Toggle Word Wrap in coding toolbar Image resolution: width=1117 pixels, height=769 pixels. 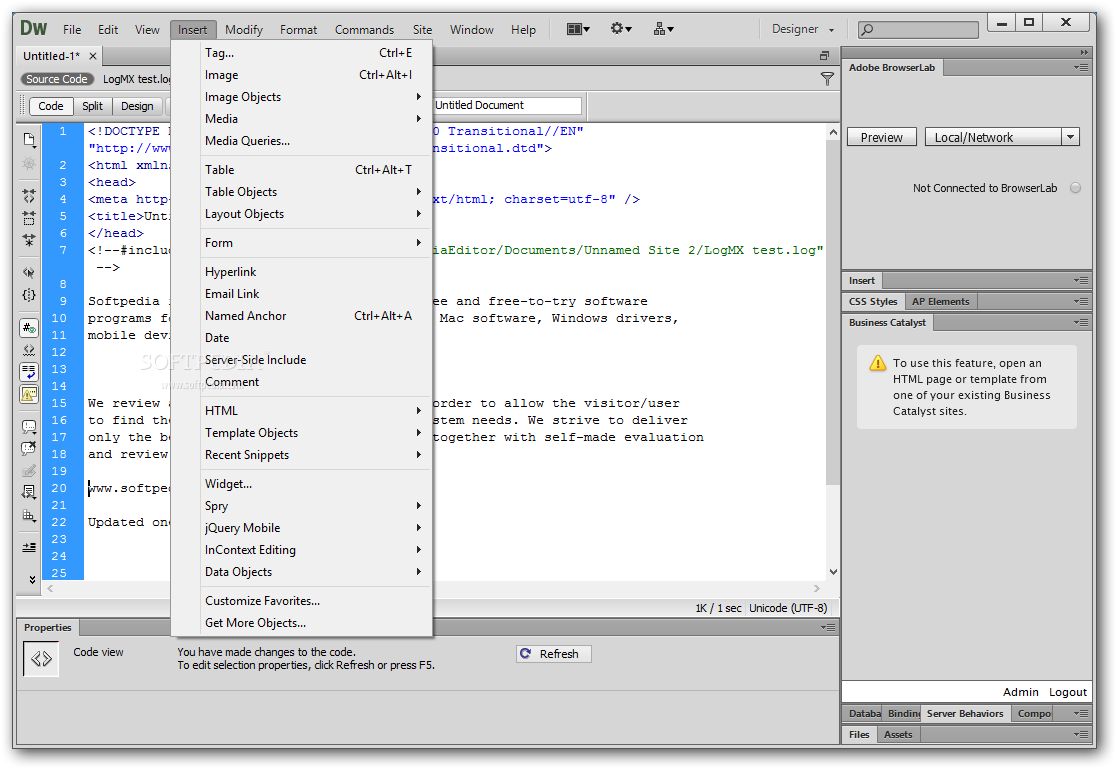pyautogui.click(x=28, y=372)
